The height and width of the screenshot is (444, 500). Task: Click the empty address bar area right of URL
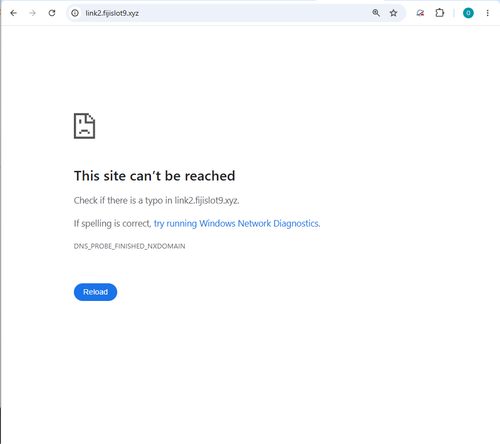click(x=253, y=13)
